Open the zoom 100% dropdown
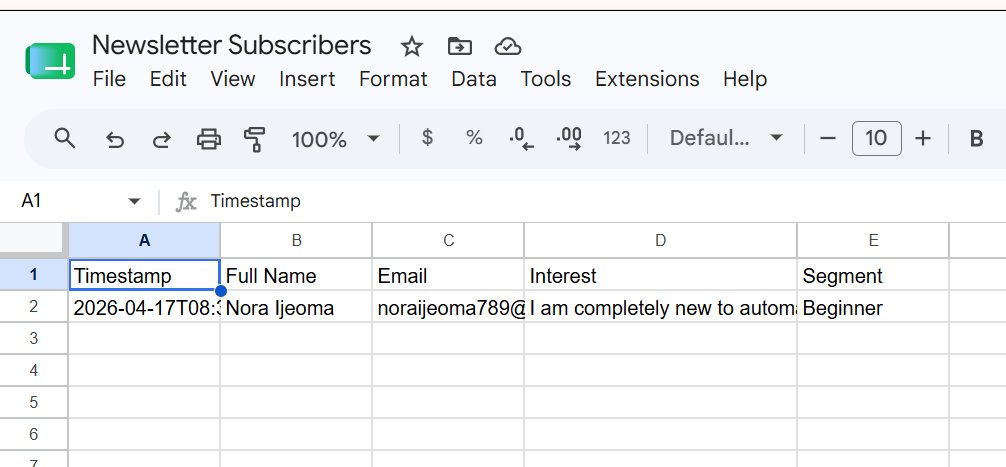Viewport: 1006px width, 467px height. tap(336, 139)
